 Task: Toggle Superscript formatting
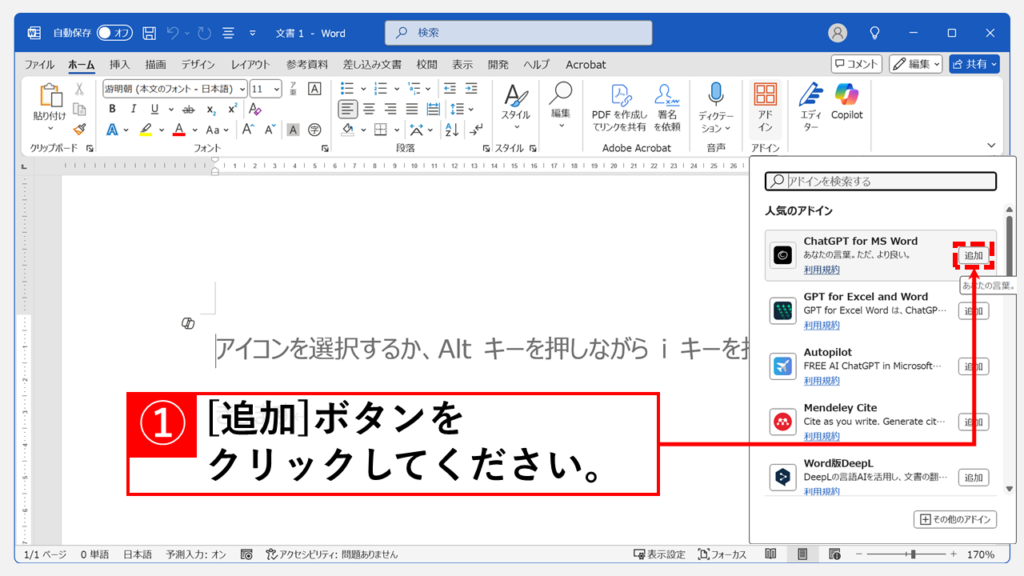coord(232,109)
